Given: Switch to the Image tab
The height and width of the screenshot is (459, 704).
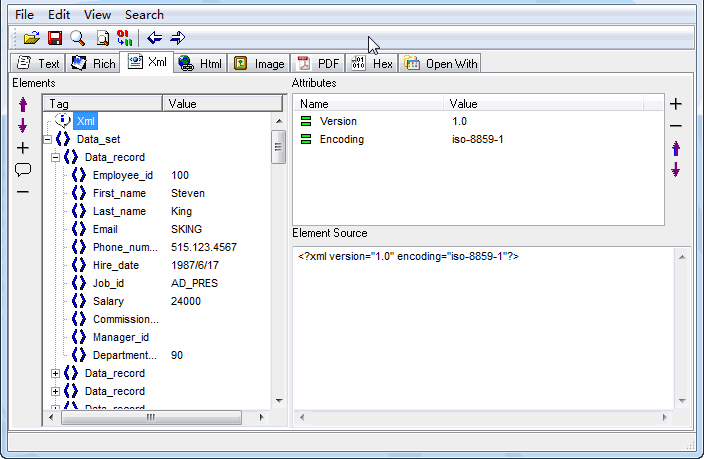Looking at the screenshot, I should [x=259, y=63].
